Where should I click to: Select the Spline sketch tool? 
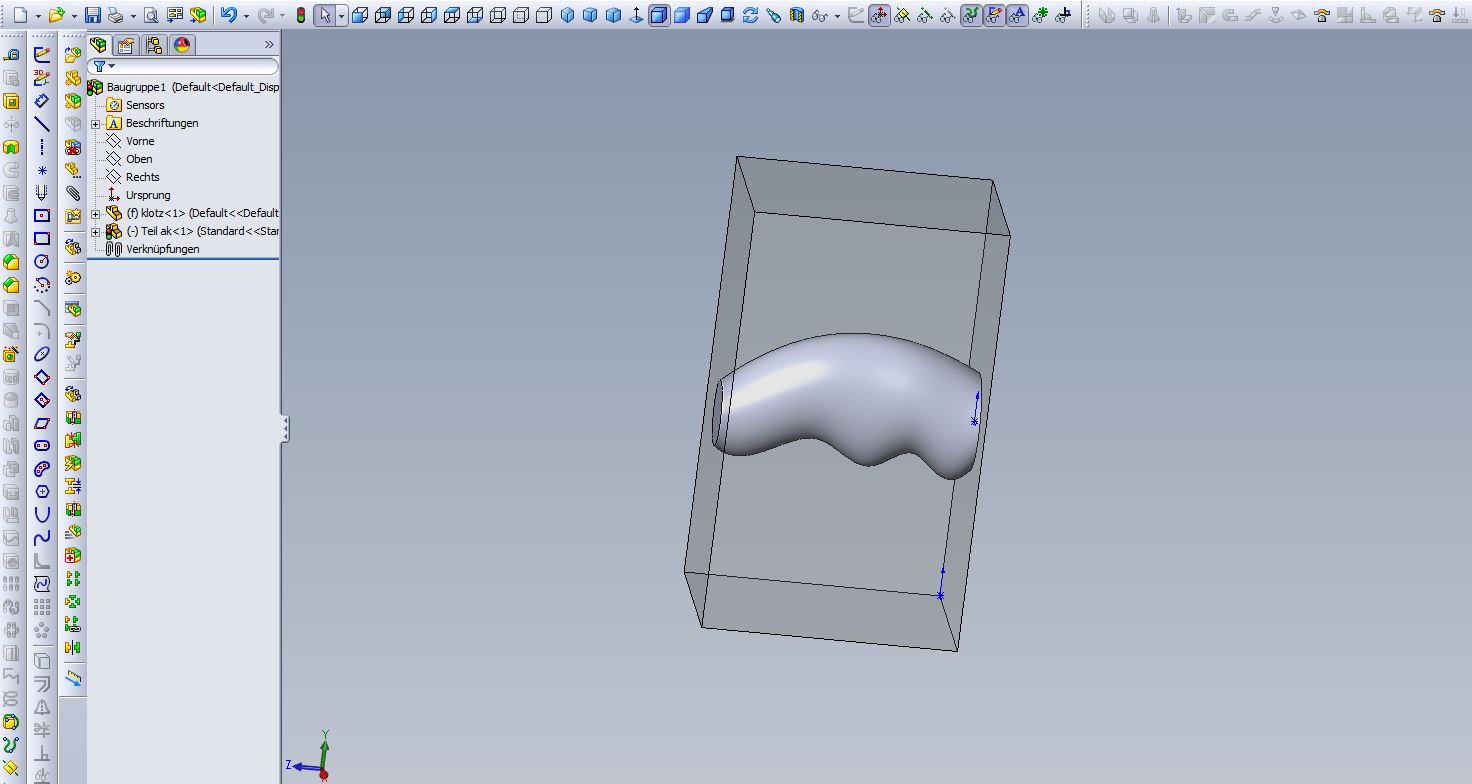click(41, 537)
